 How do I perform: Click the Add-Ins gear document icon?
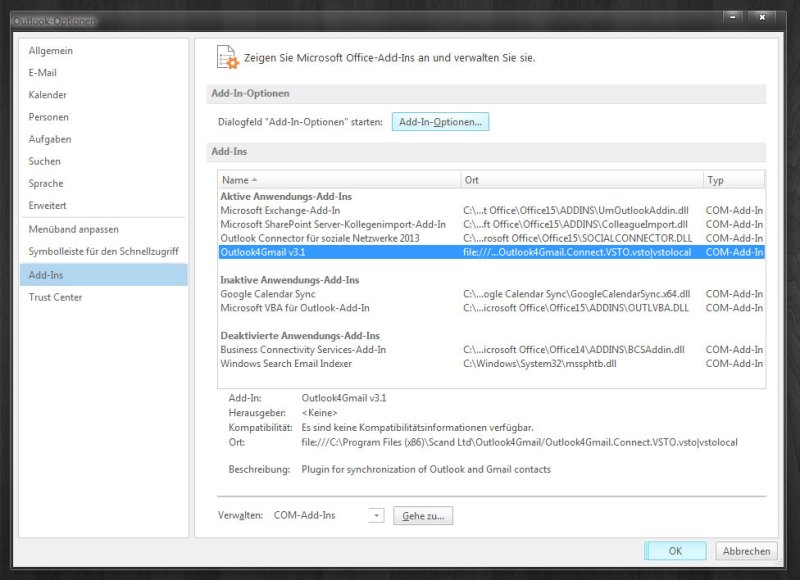click(x=228, y=58)
